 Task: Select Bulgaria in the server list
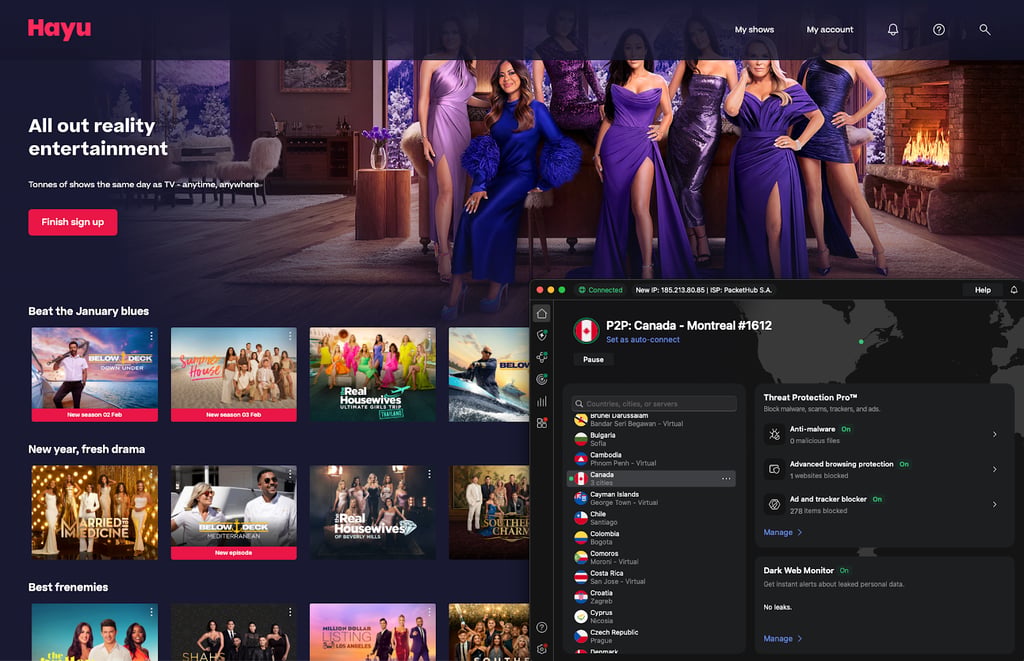point(652,439)
